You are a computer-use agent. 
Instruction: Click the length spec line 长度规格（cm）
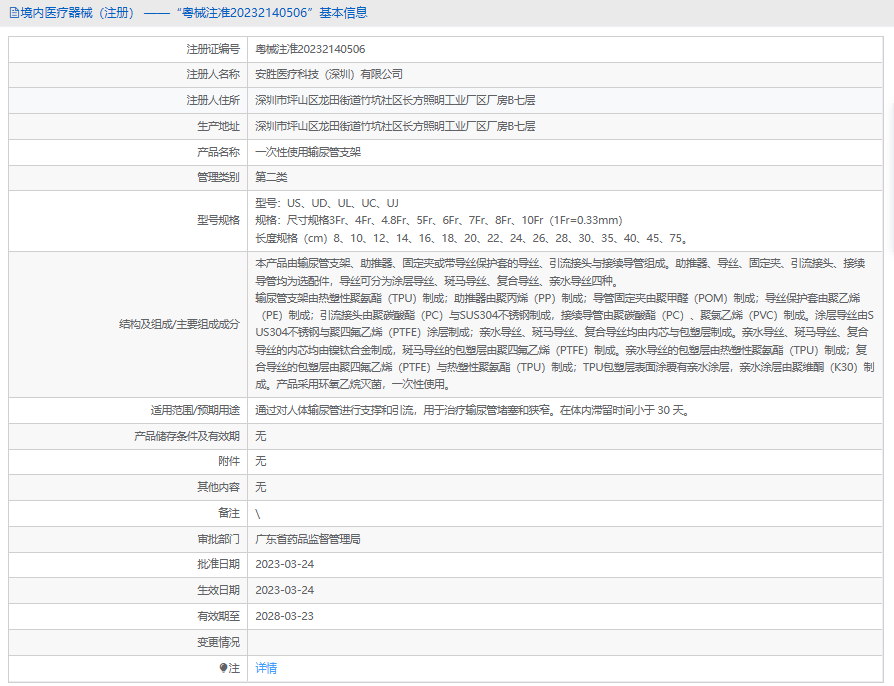(x=472, y=238)
